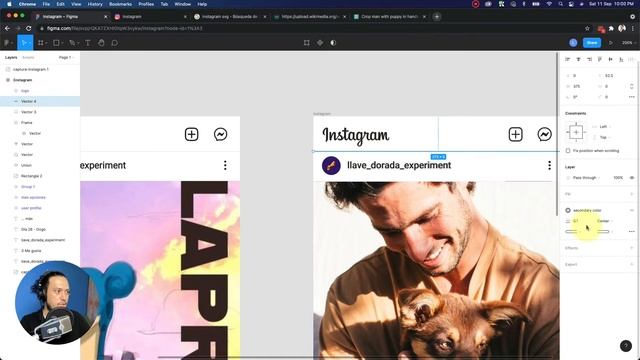Click stroke weight 0.1 field

[576, 221]
